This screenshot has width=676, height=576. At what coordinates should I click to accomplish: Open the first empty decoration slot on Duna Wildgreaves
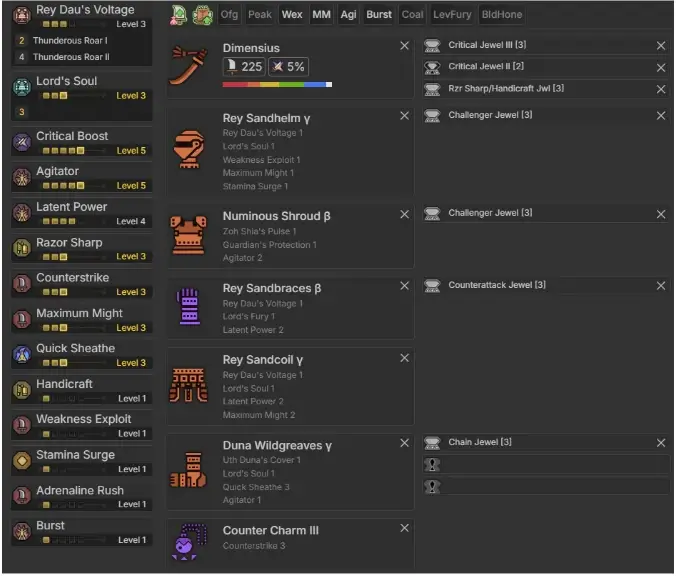point(546,465)
